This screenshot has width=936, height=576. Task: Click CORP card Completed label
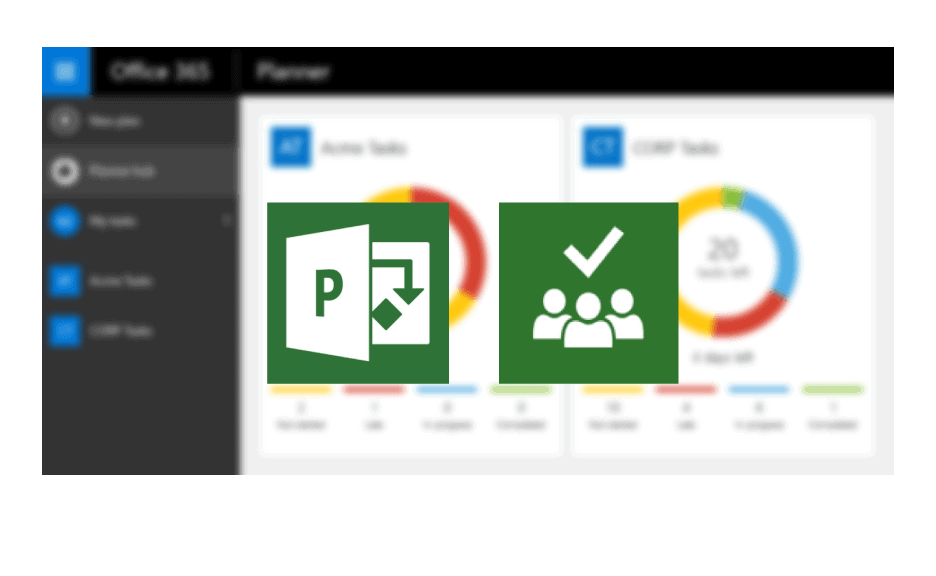point(833,424)
